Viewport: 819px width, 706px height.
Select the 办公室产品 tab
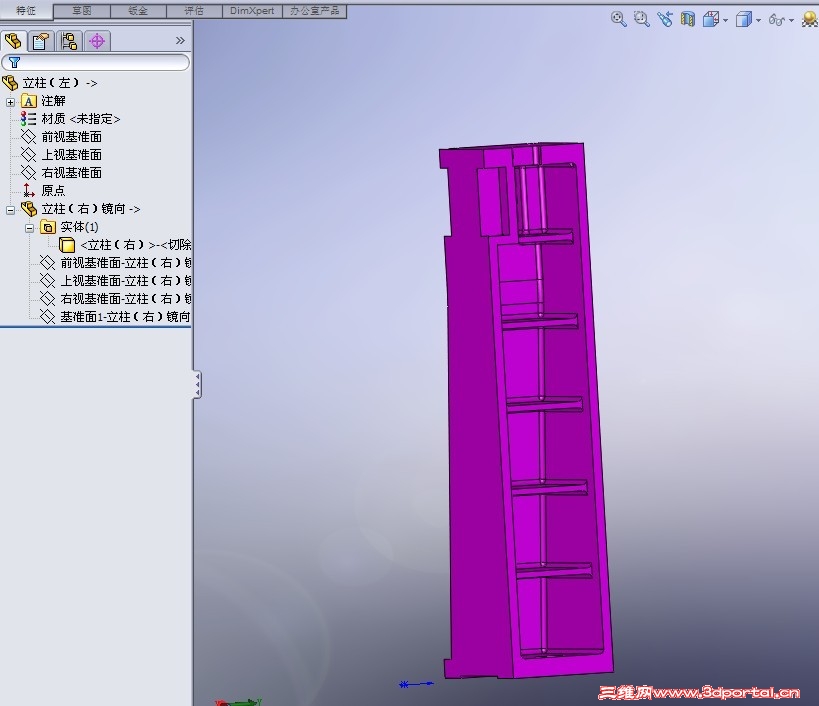(x=314, y=11)
